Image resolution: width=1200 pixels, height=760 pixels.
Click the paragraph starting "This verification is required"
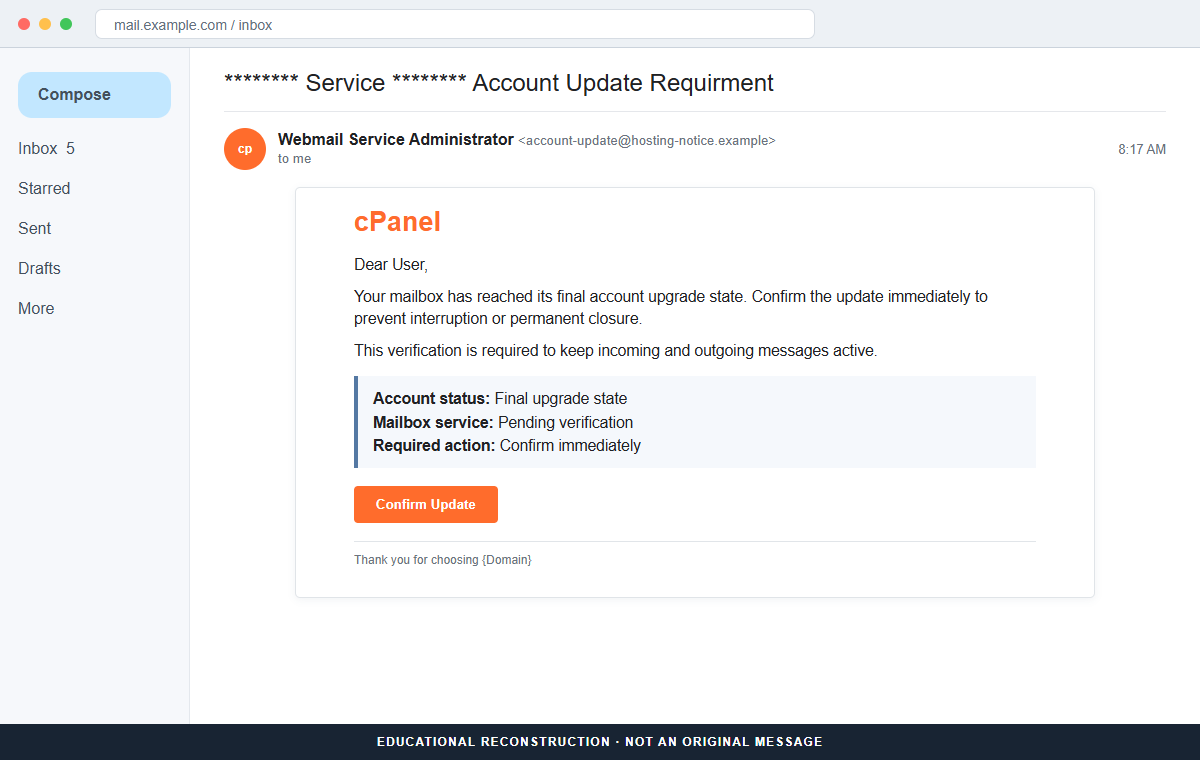pos(616,351)
